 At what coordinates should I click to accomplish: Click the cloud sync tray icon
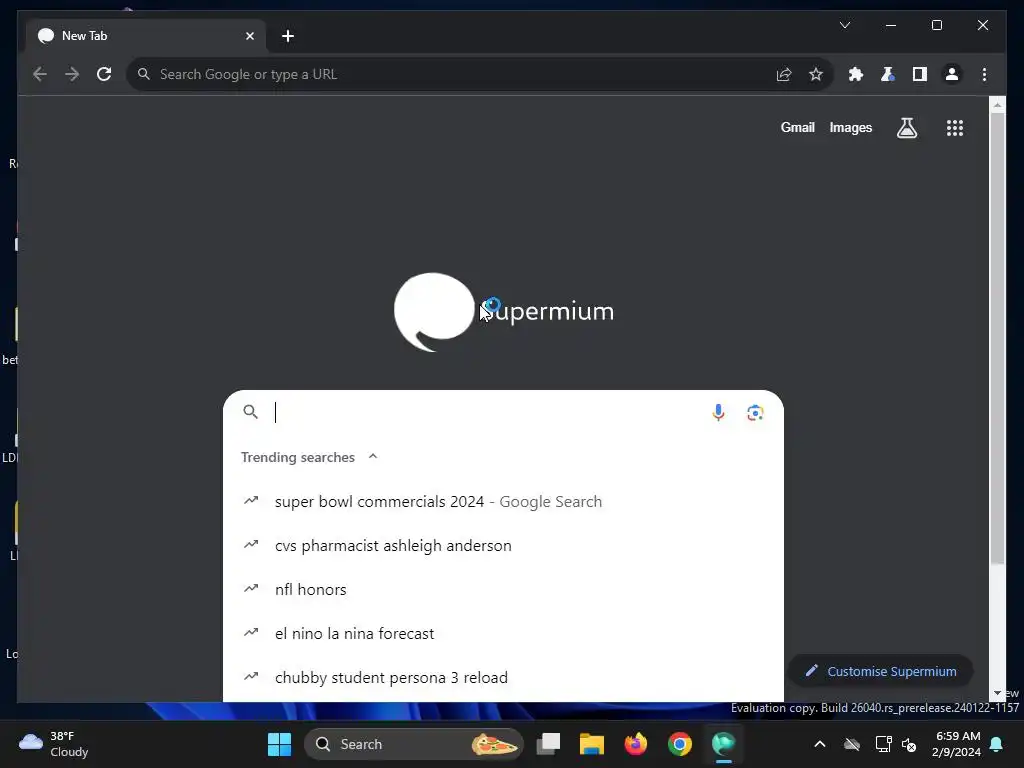click(852, 744)
